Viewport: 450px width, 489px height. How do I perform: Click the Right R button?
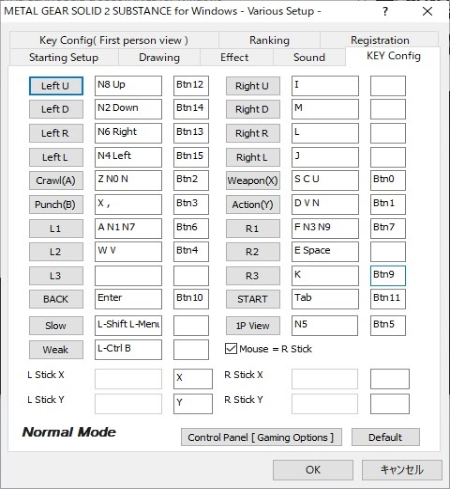[x=253, y=133]
